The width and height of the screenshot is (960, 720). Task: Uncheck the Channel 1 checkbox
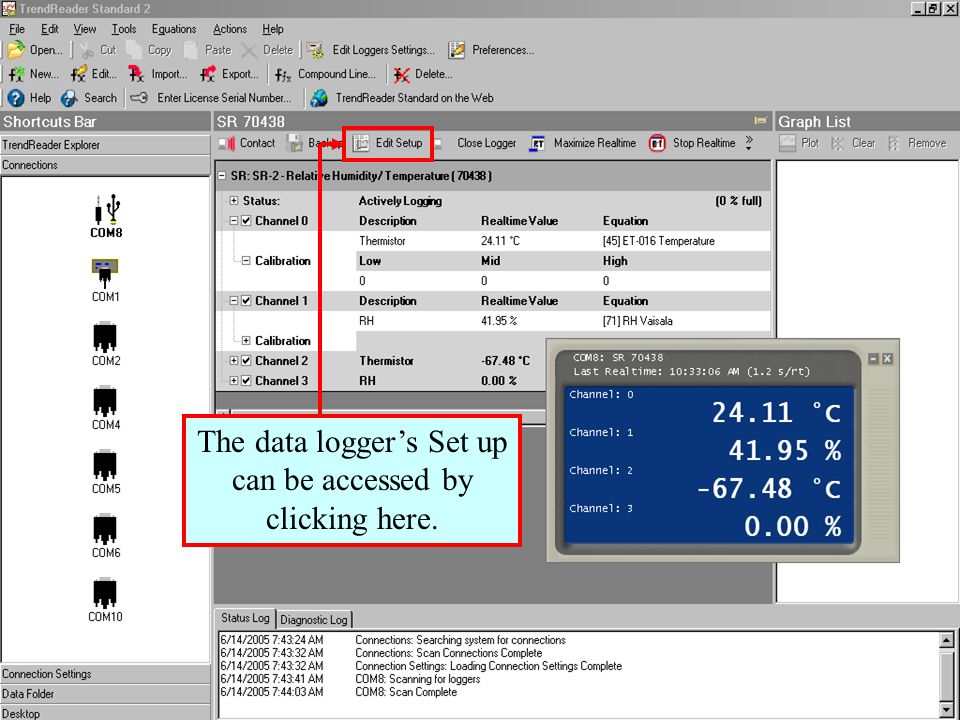pos(246,301)
